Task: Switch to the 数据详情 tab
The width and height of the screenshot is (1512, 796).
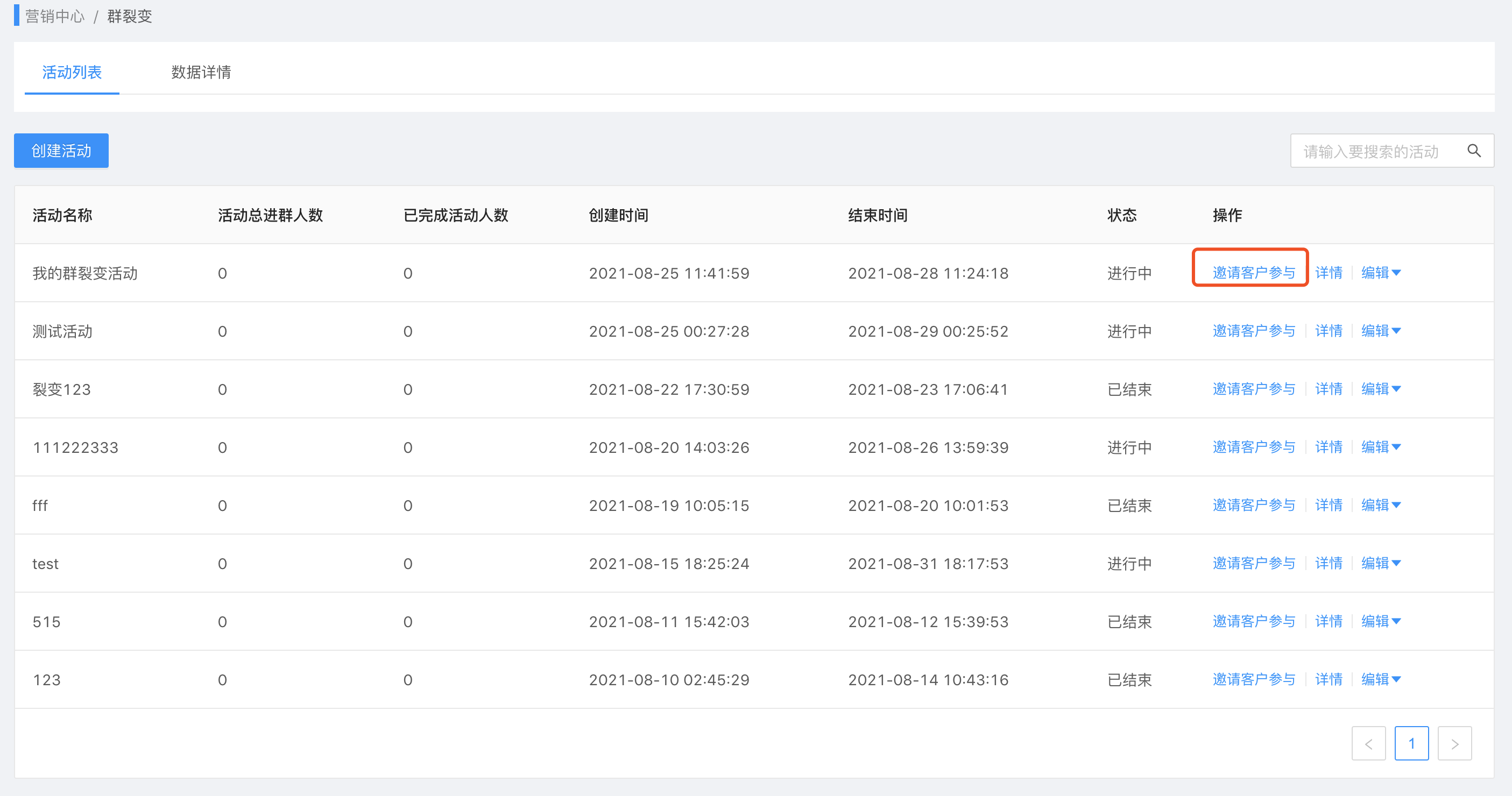Action: [x=201, y=72]
